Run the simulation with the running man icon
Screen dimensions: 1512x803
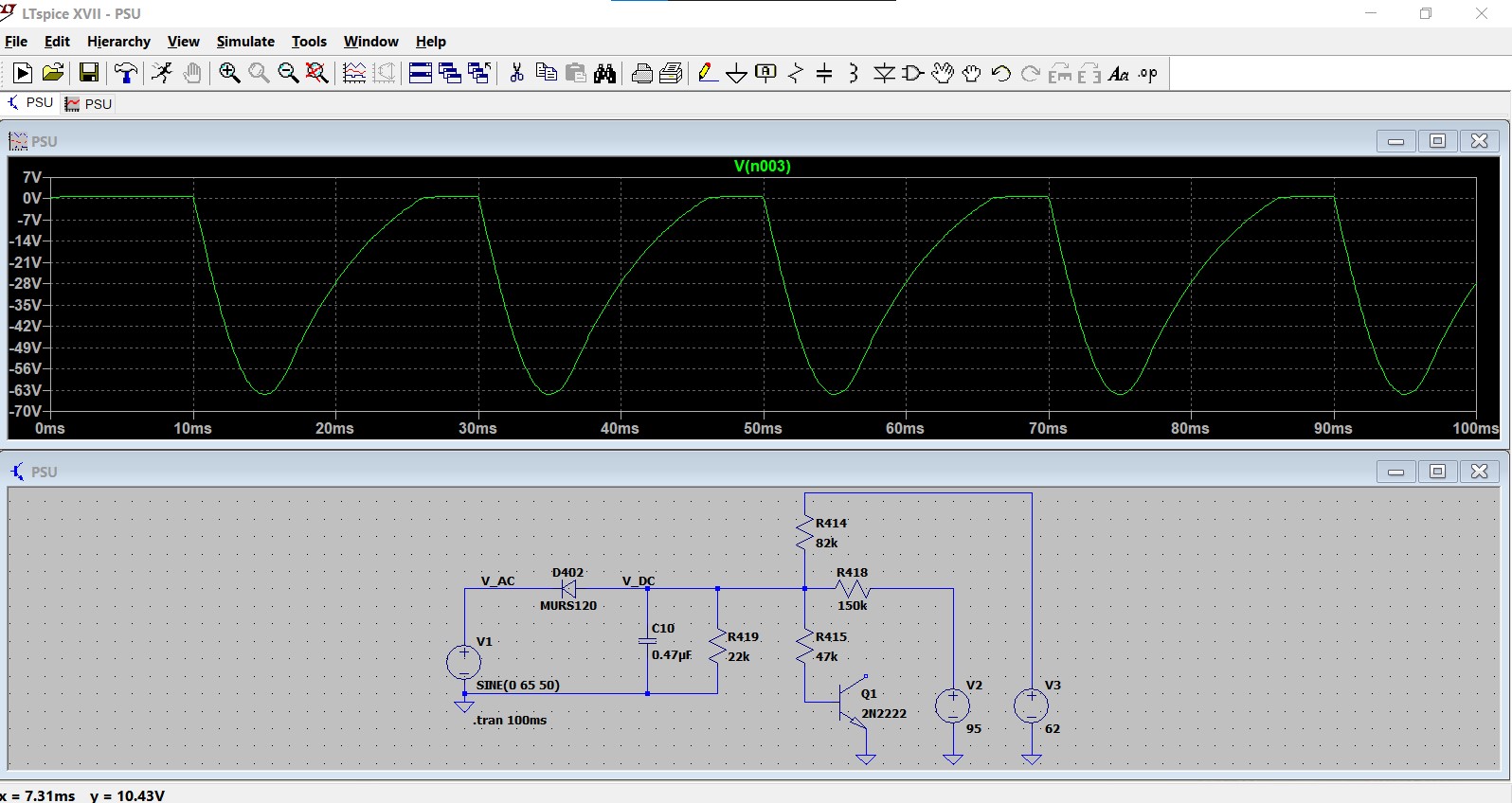tap(162, 73)
